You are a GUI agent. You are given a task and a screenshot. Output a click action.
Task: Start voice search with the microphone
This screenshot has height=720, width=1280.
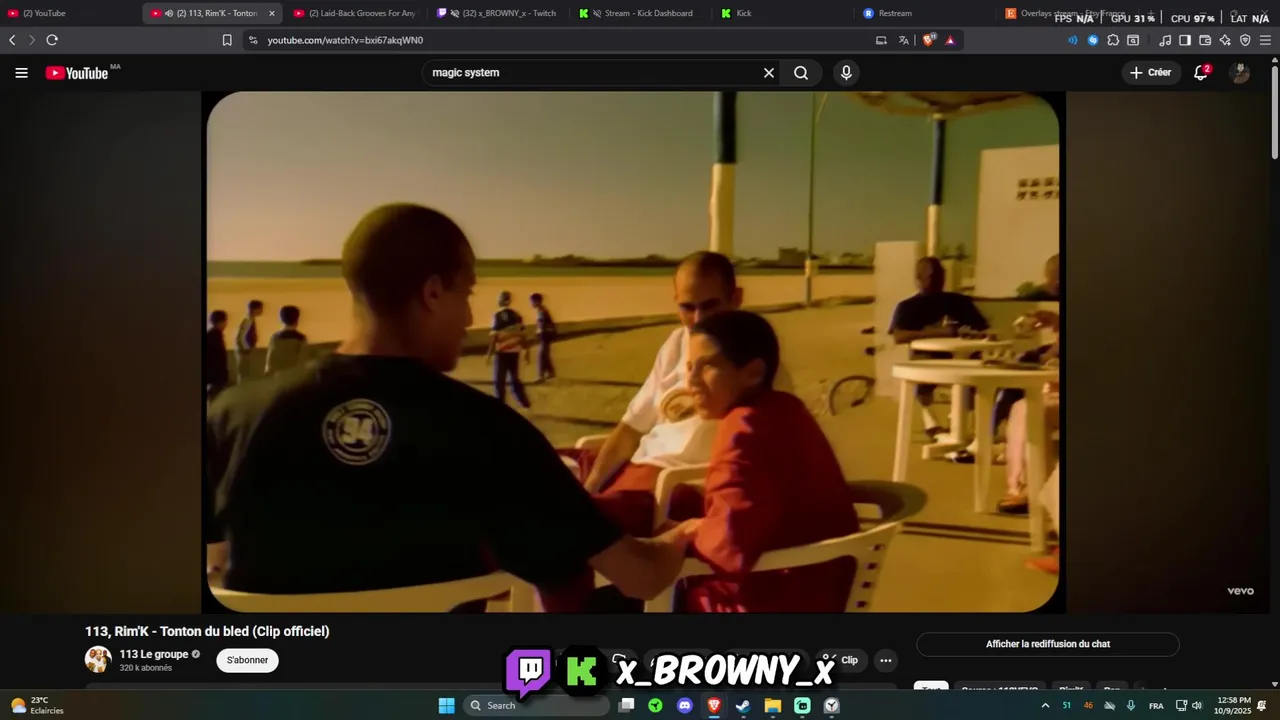tap(846, 73)
